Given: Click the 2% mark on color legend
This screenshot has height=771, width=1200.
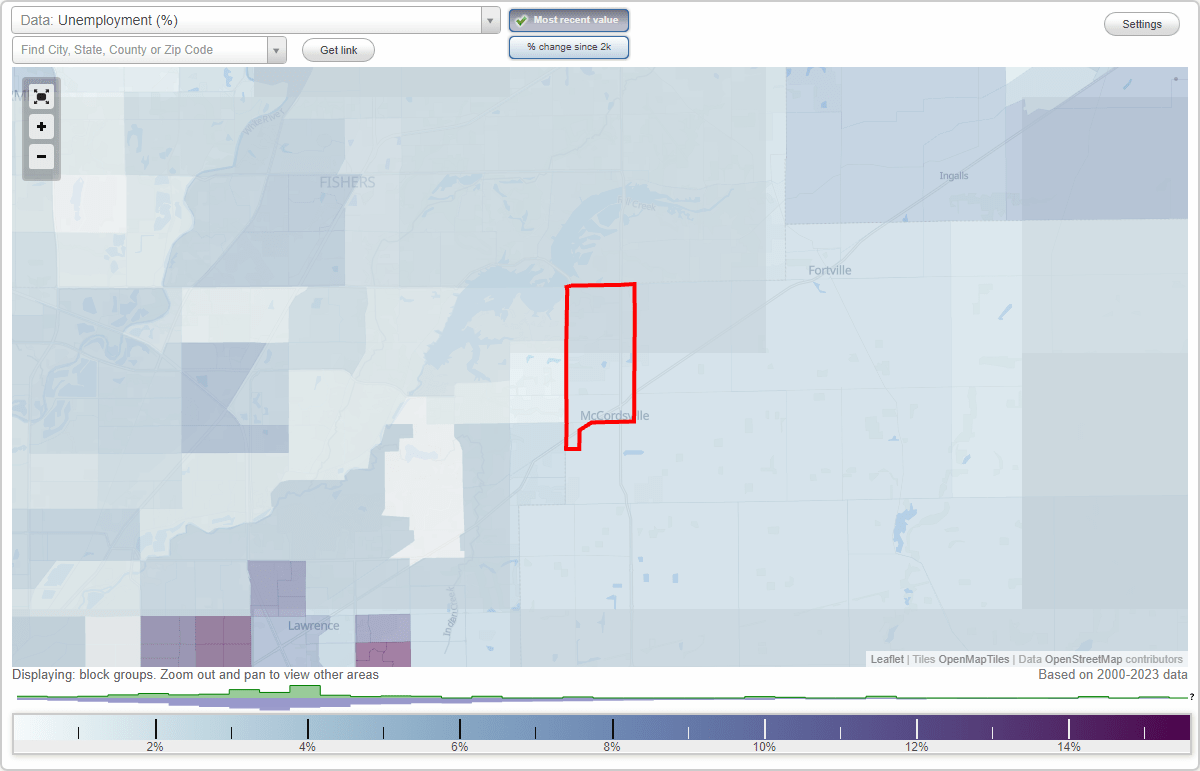Looking at the screenshot, I should point(155,747).
